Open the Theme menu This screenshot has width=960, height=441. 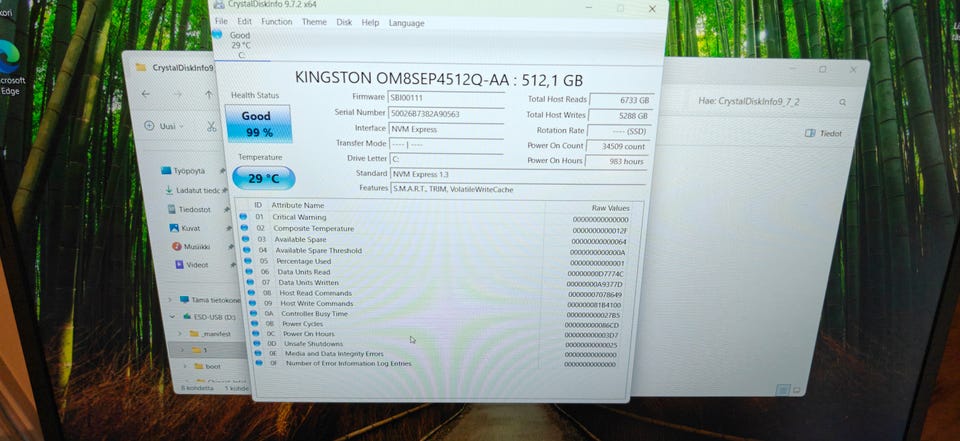coord(314,22)
